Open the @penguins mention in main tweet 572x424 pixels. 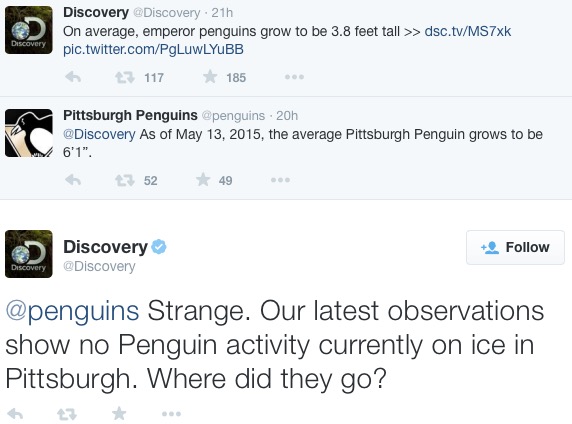coord(72,311)
